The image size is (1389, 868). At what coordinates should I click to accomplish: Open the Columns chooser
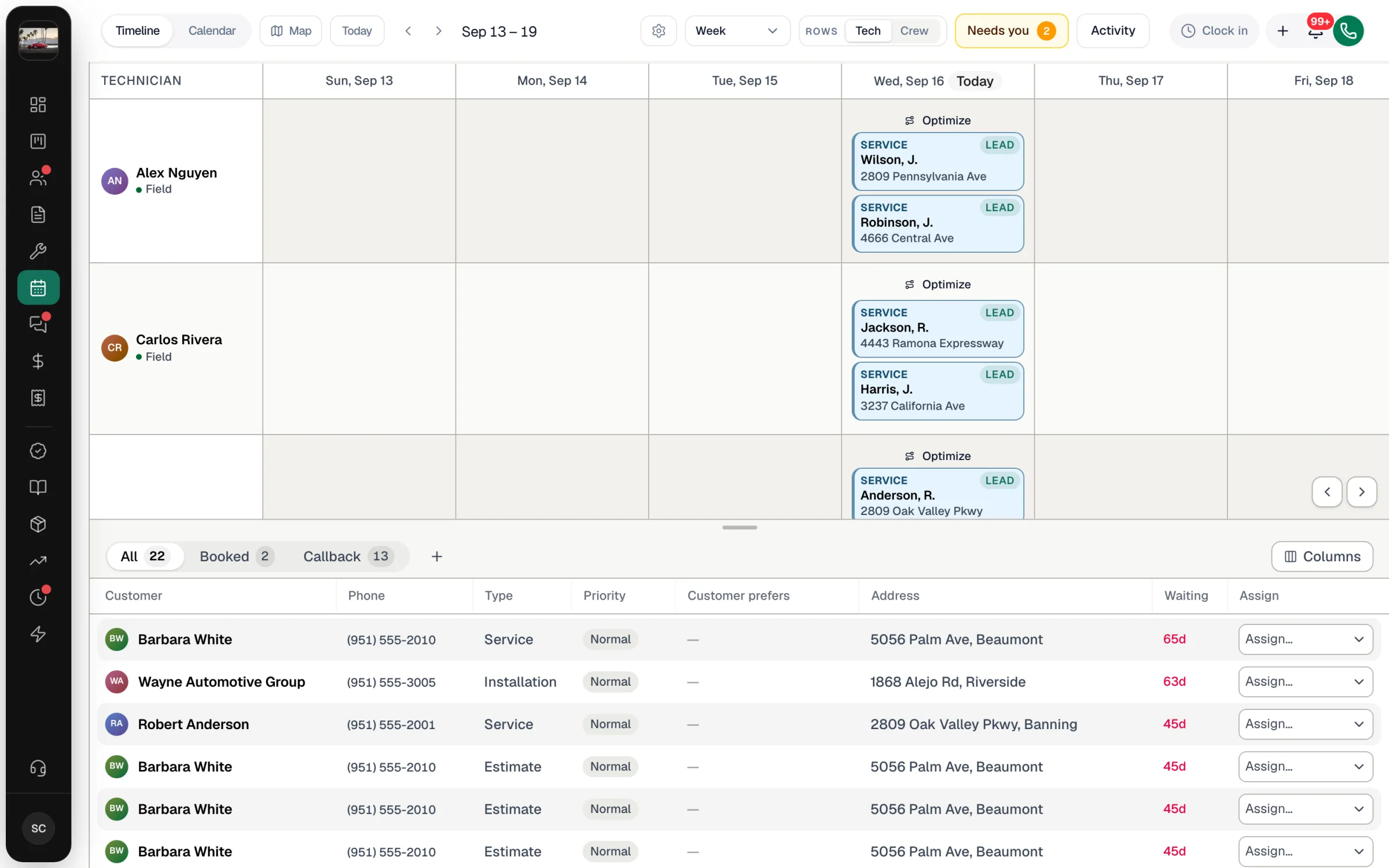pos(1322,556)
